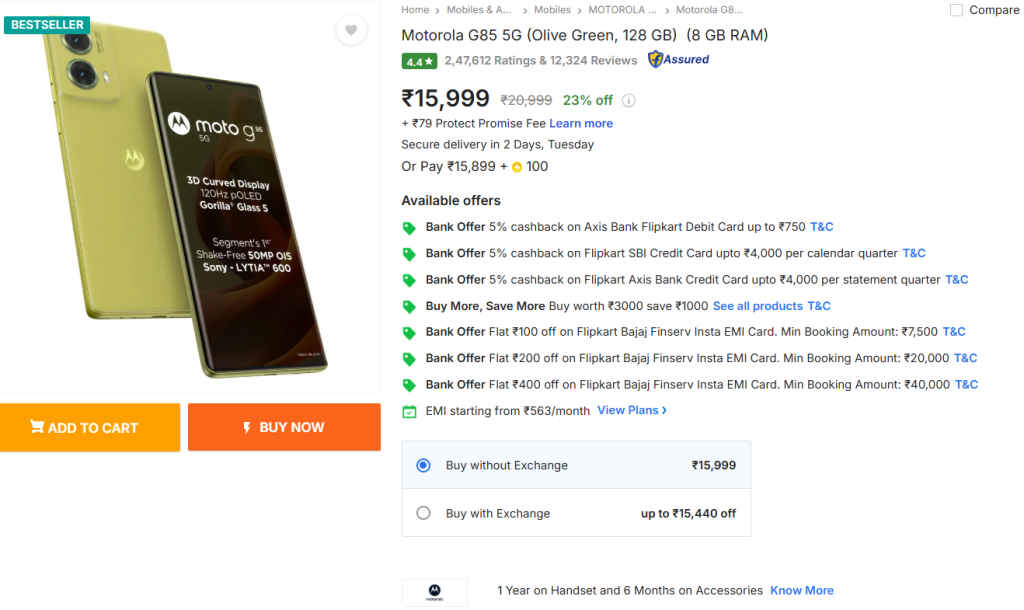Screen dimensions: 1024x610
Task: Click the Buy Now button
Action: point(284,427)
